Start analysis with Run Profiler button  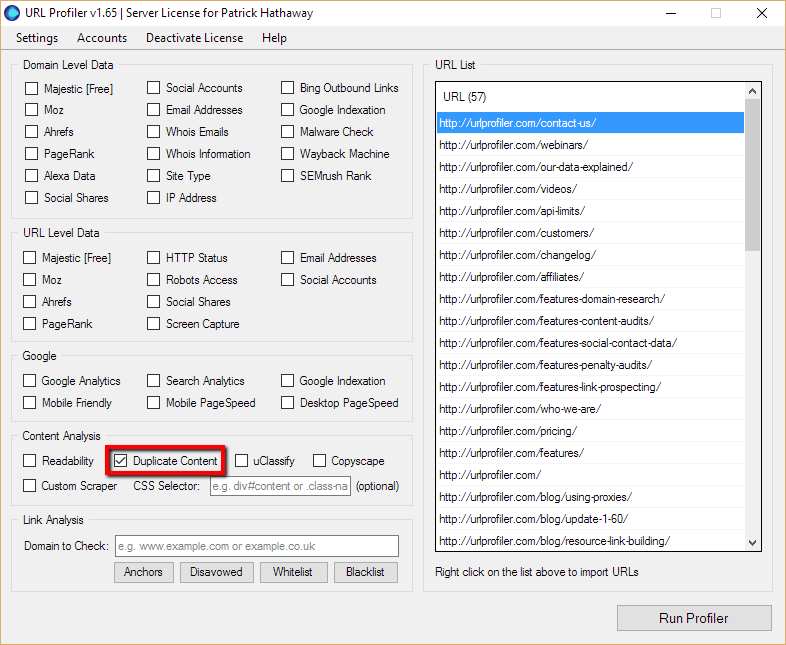pos(694,618)
